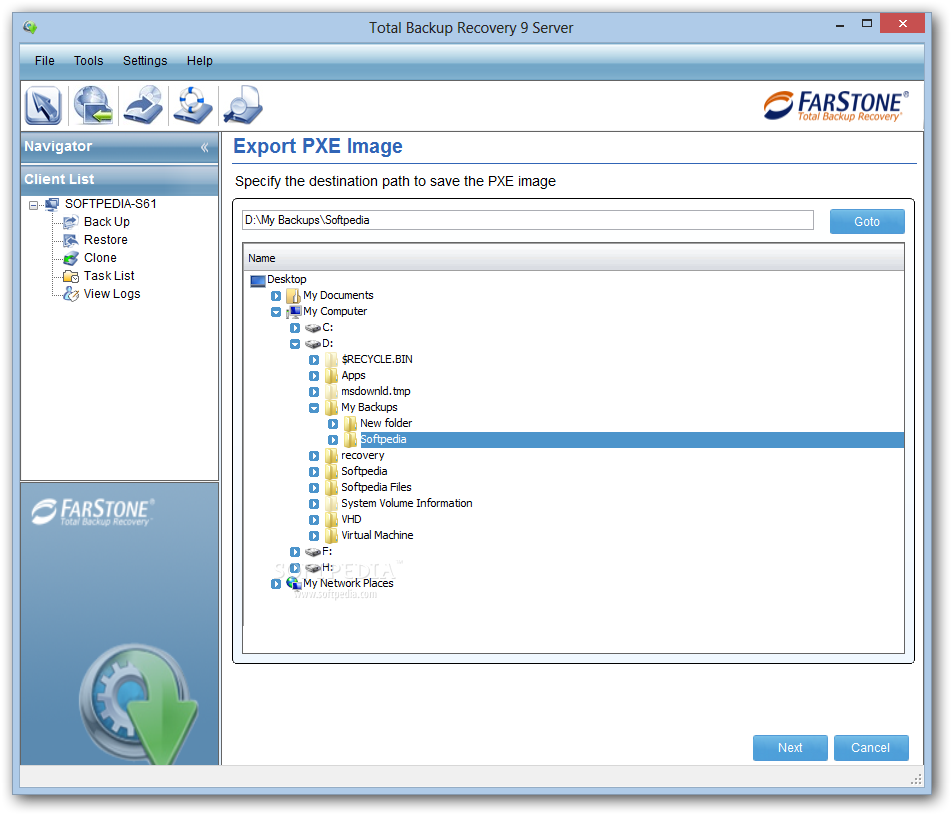The height and width of the screenshot is (815, 952).
Task: Click the Clone icon in Client List
Action: click(71, 258)
